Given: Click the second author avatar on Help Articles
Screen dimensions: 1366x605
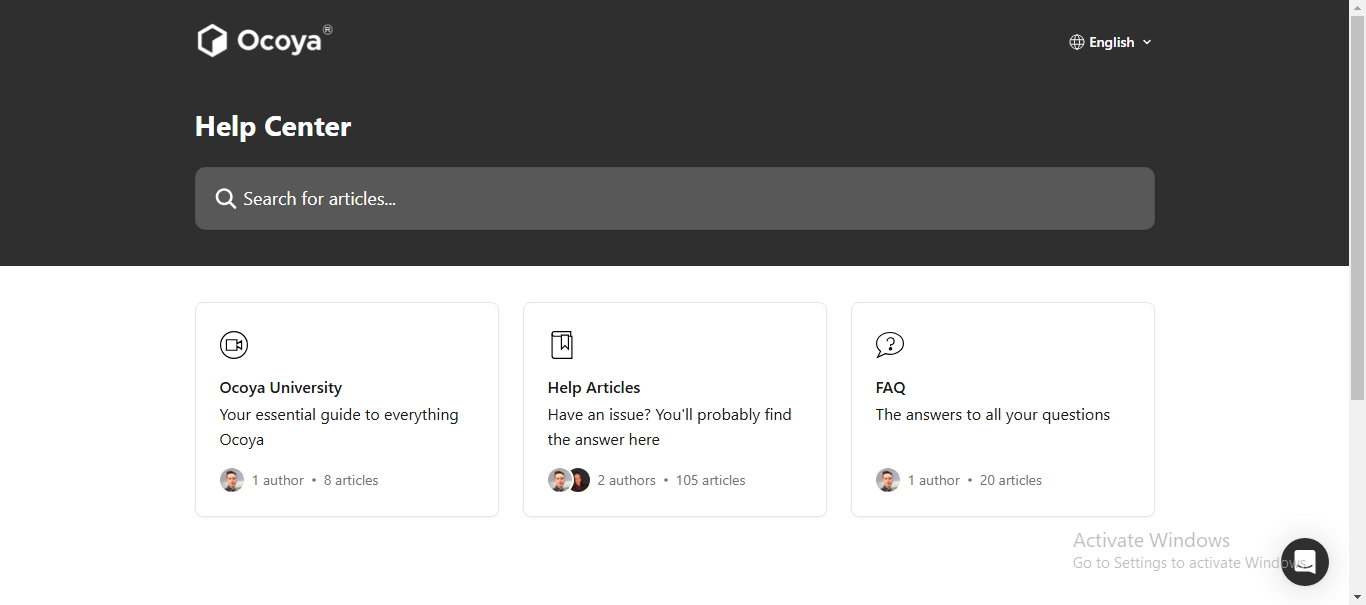Looking at the screenshot, I should [579, 480].
